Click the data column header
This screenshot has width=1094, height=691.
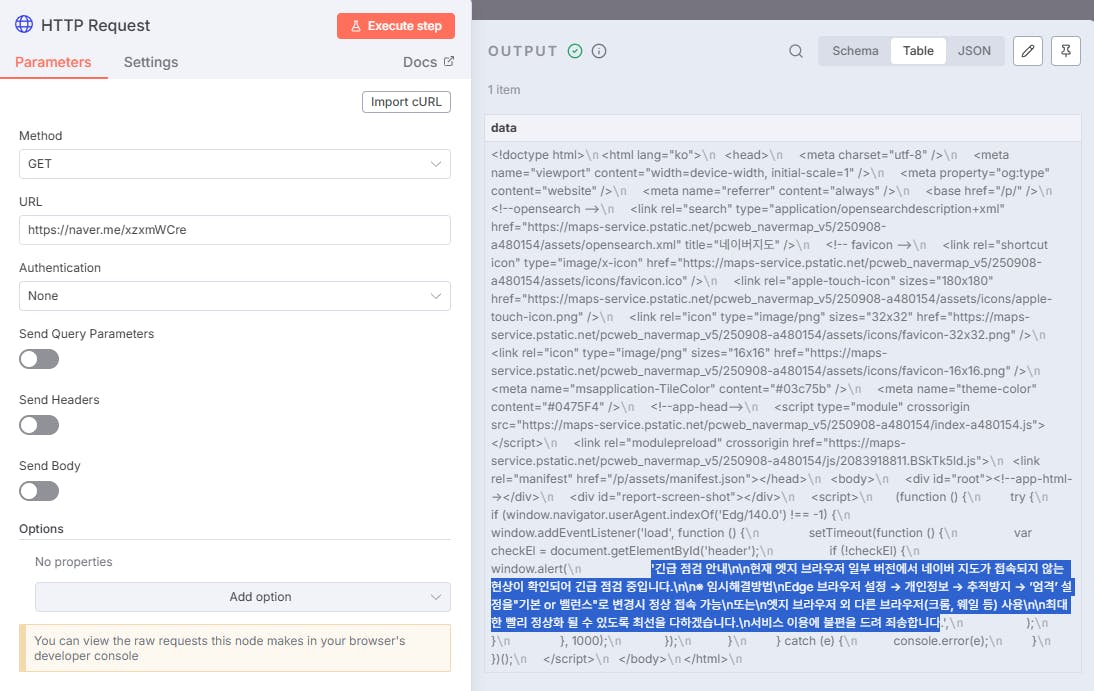tap(783, 128)
